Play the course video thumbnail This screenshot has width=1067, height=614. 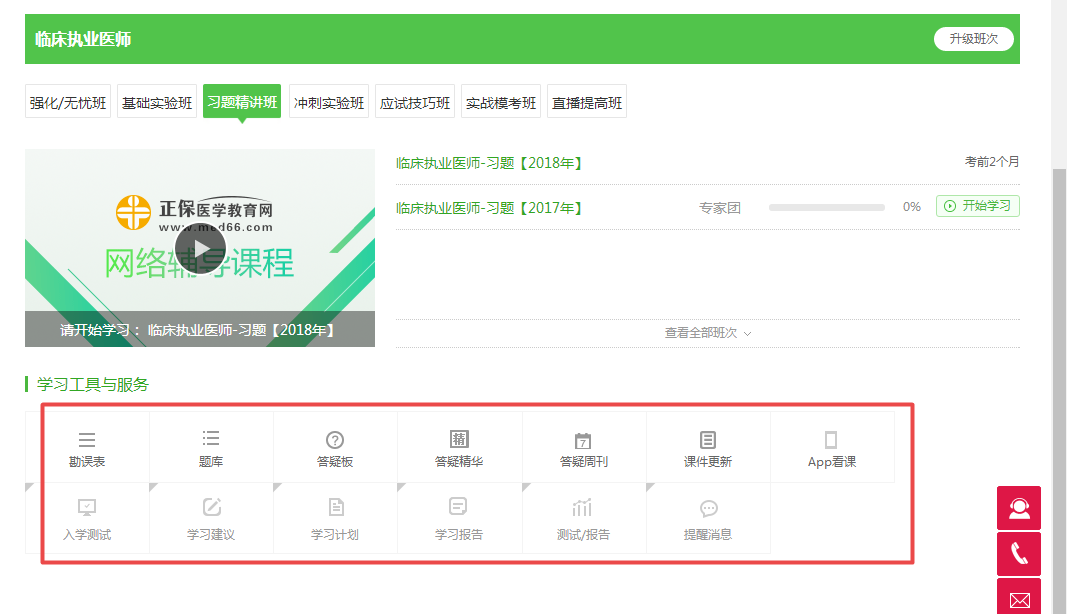(200, 248)
